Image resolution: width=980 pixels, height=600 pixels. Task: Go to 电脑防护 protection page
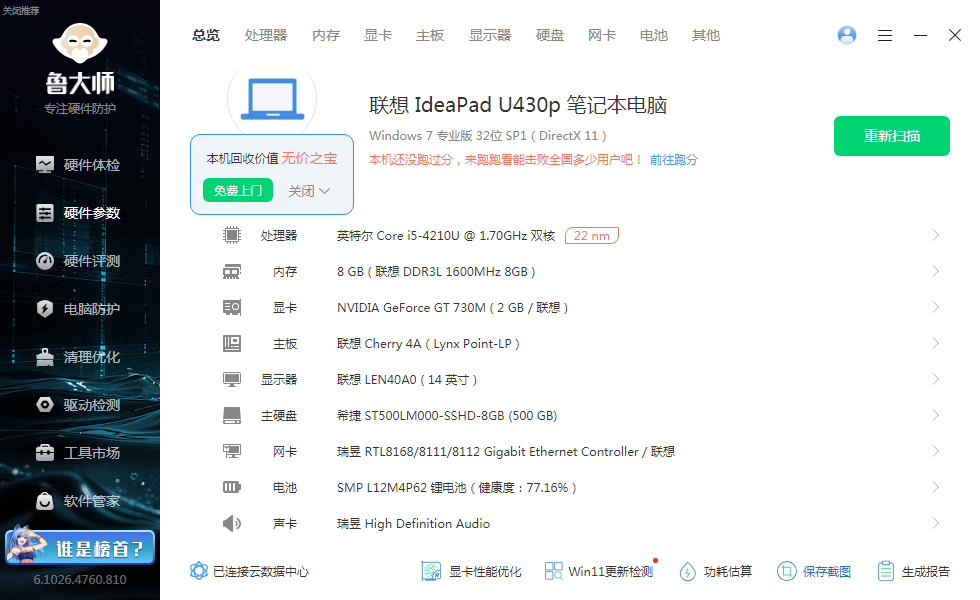78,309
